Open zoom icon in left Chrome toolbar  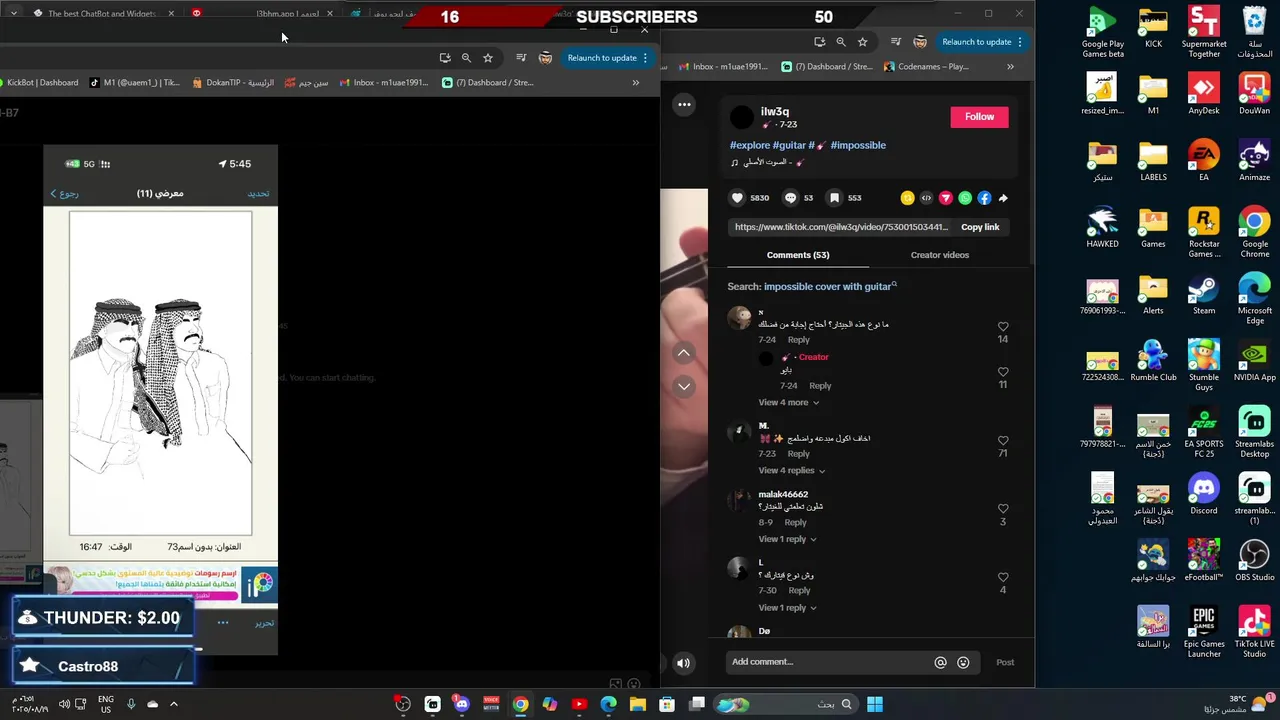(x=466, y=58)
